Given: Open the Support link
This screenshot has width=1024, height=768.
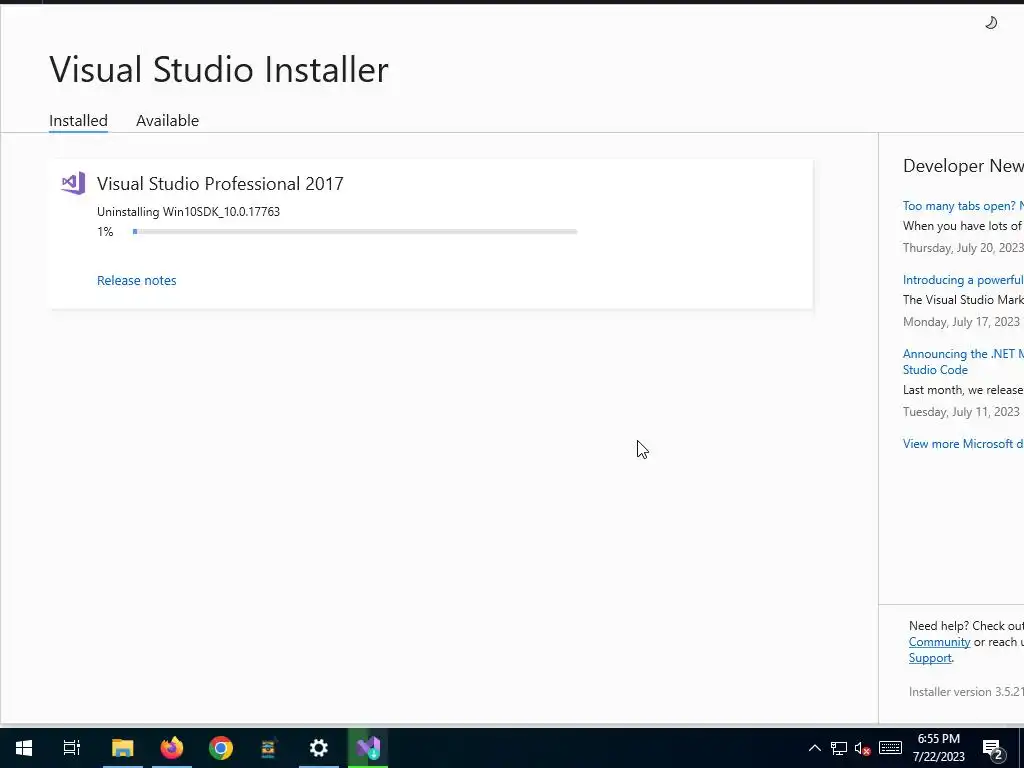Looking at the screenshot, I should pos(930,658).
